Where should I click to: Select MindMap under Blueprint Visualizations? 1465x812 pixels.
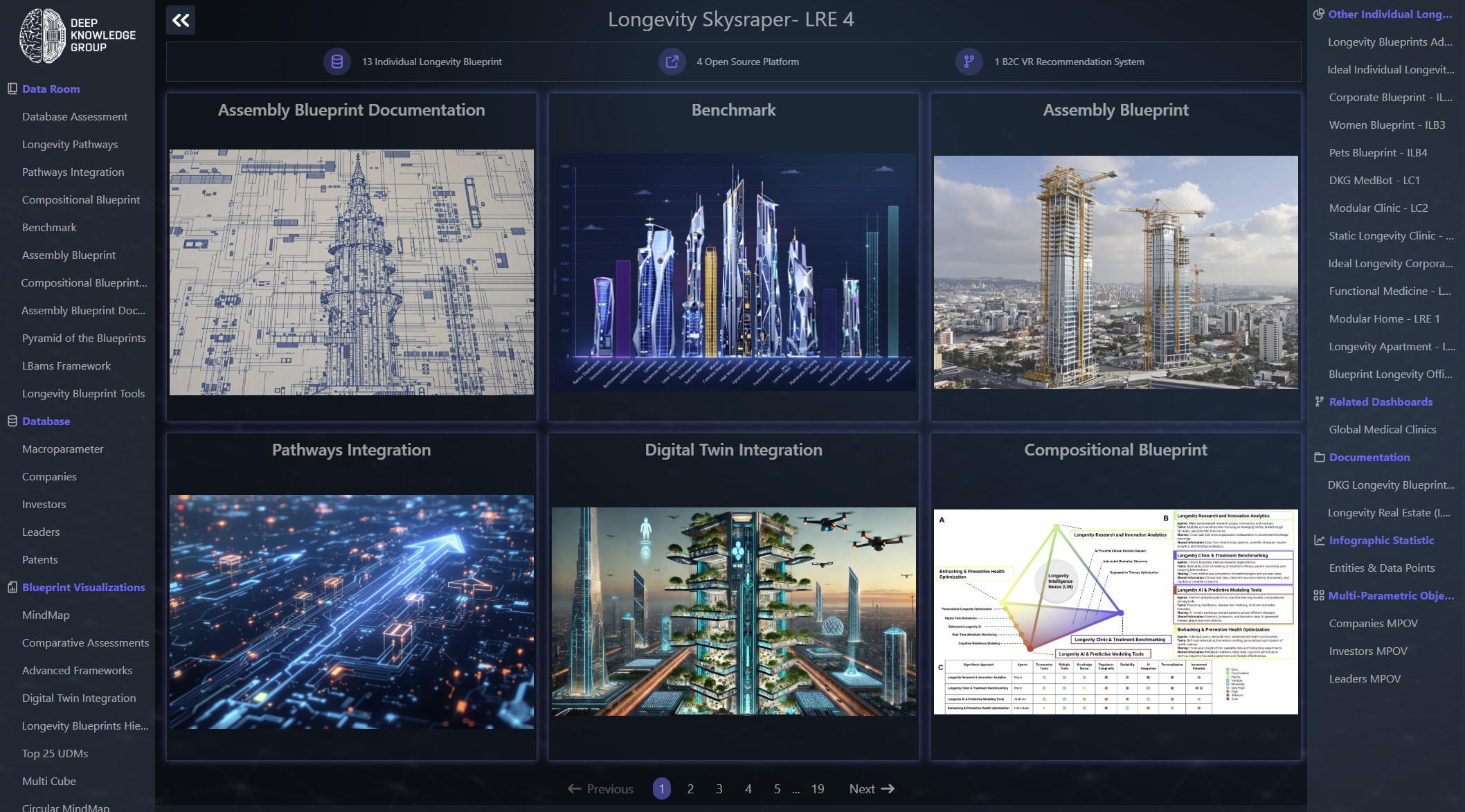[46, 615]
